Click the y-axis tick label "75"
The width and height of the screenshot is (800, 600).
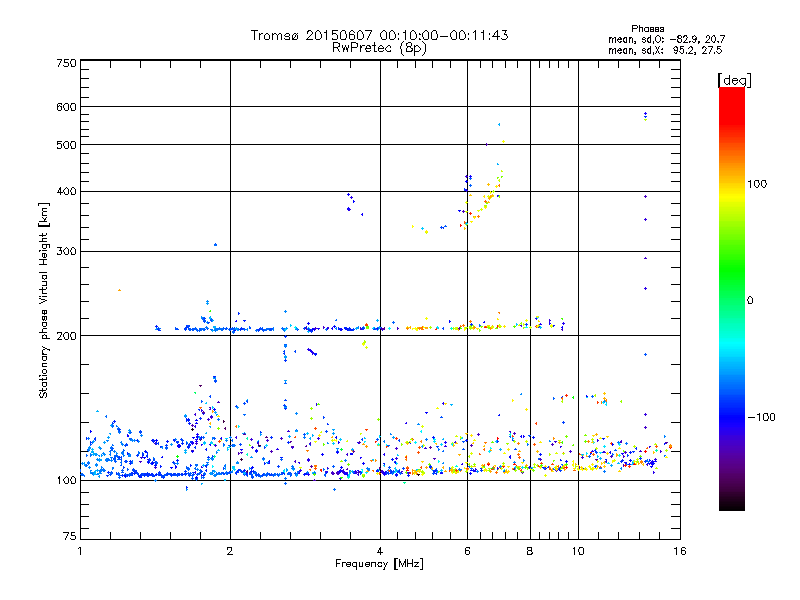coord(70,536)
